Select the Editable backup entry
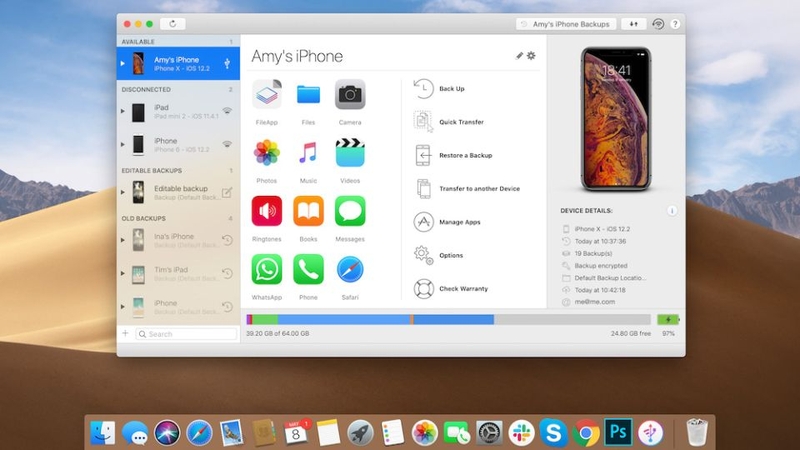The image size is (800, 450). coord(178,192)
